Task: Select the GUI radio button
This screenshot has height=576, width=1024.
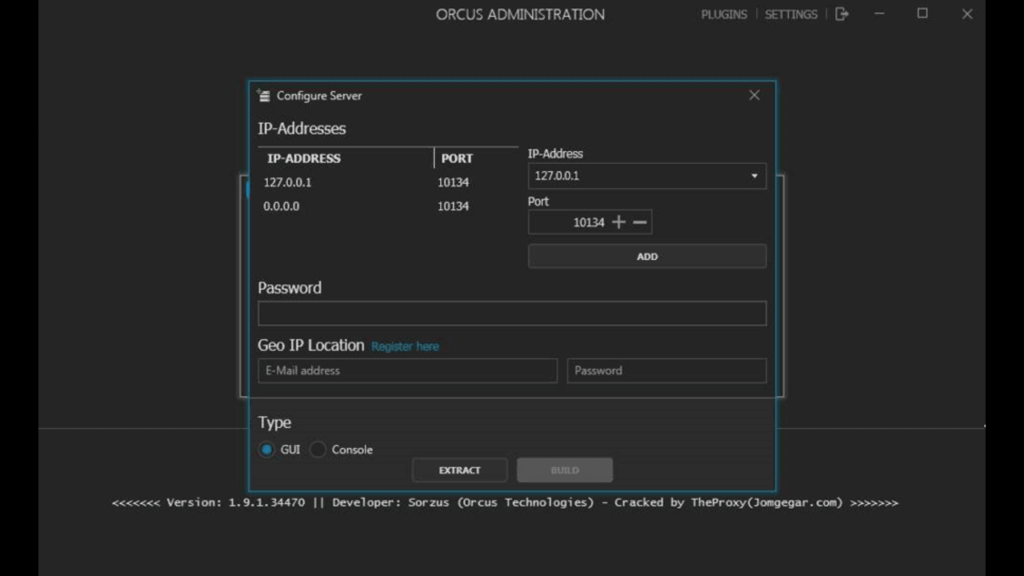Action: tap(266, 449)
